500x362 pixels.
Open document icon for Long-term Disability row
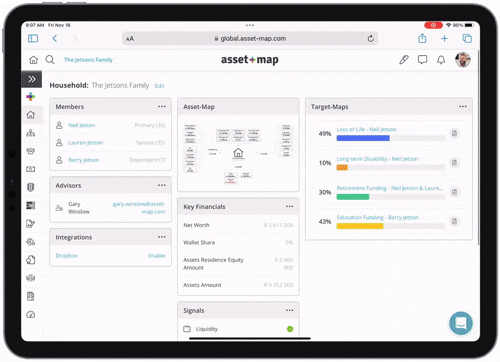point(454,163)
